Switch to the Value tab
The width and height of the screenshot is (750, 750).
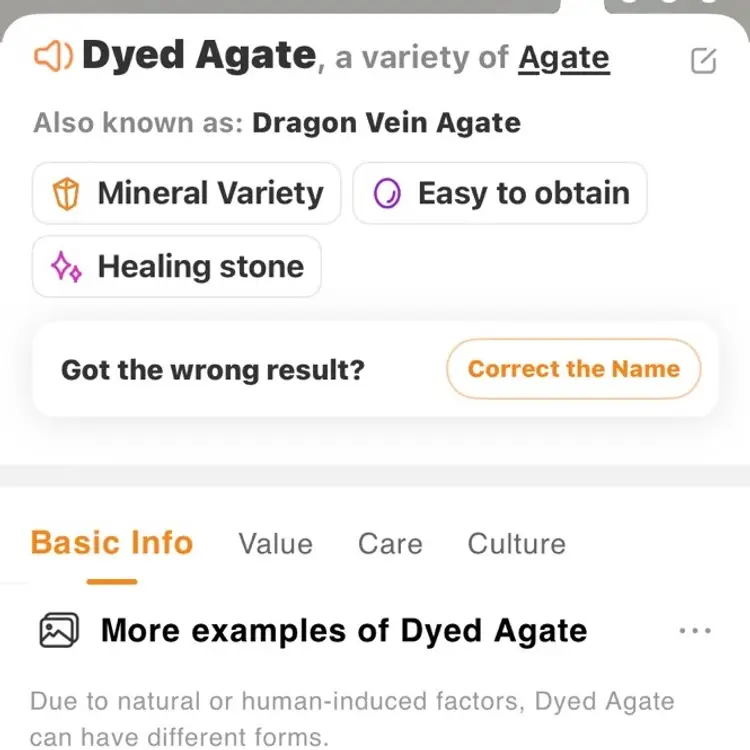pos(275,544)
